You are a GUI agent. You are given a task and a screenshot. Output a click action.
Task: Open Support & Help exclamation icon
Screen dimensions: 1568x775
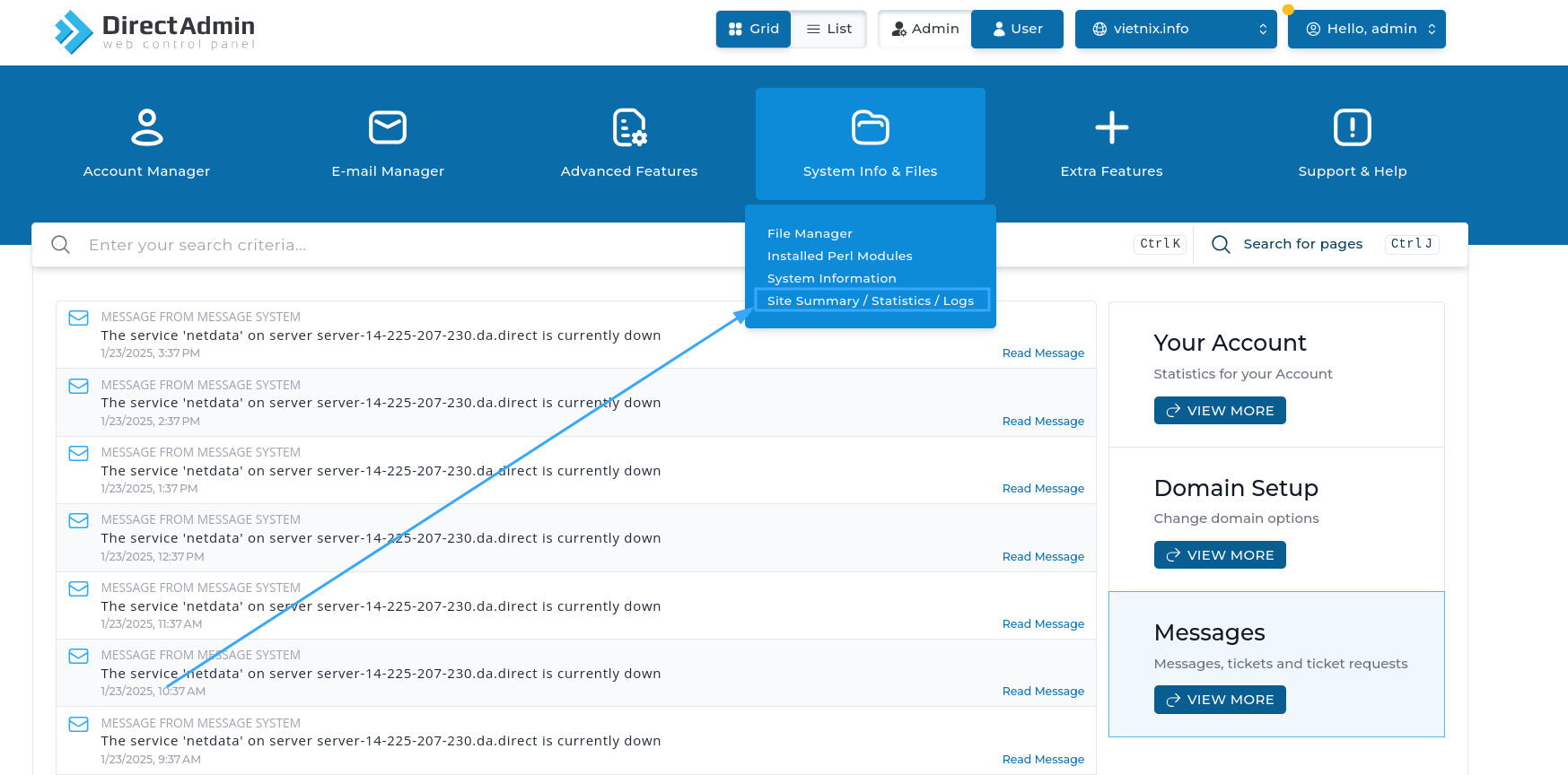1353,127
